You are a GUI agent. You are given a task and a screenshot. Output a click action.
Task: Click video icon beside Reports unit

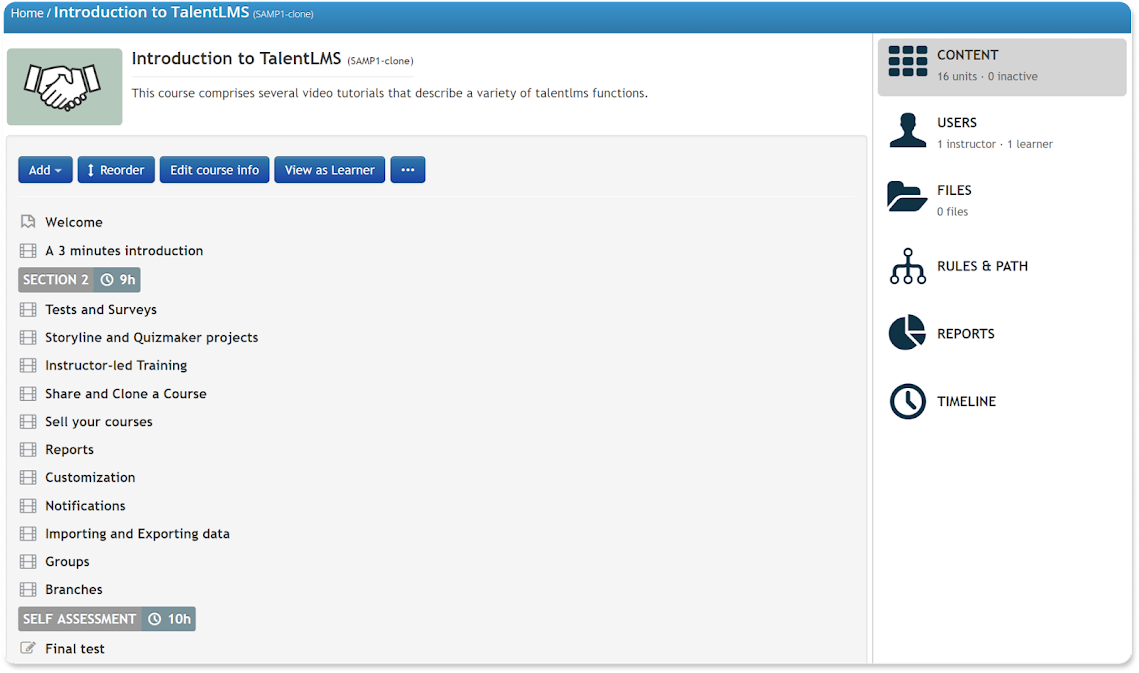point(28,450)
